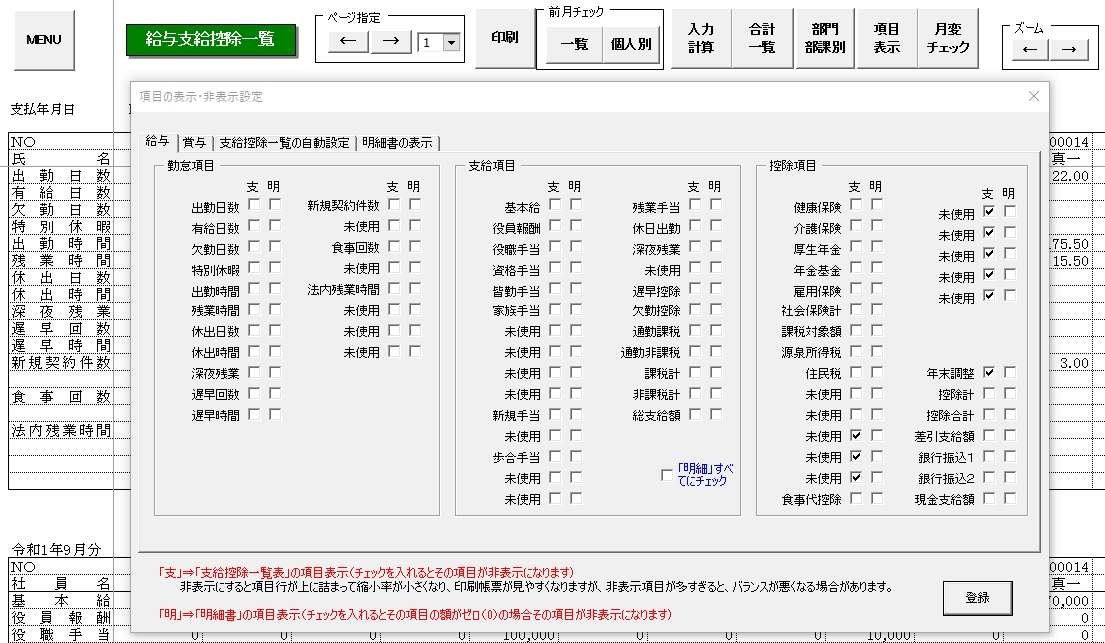Screen dimensions: 1105x643
Task: Check 支 box for 法内残業時間
Action: tap(394, 288)
